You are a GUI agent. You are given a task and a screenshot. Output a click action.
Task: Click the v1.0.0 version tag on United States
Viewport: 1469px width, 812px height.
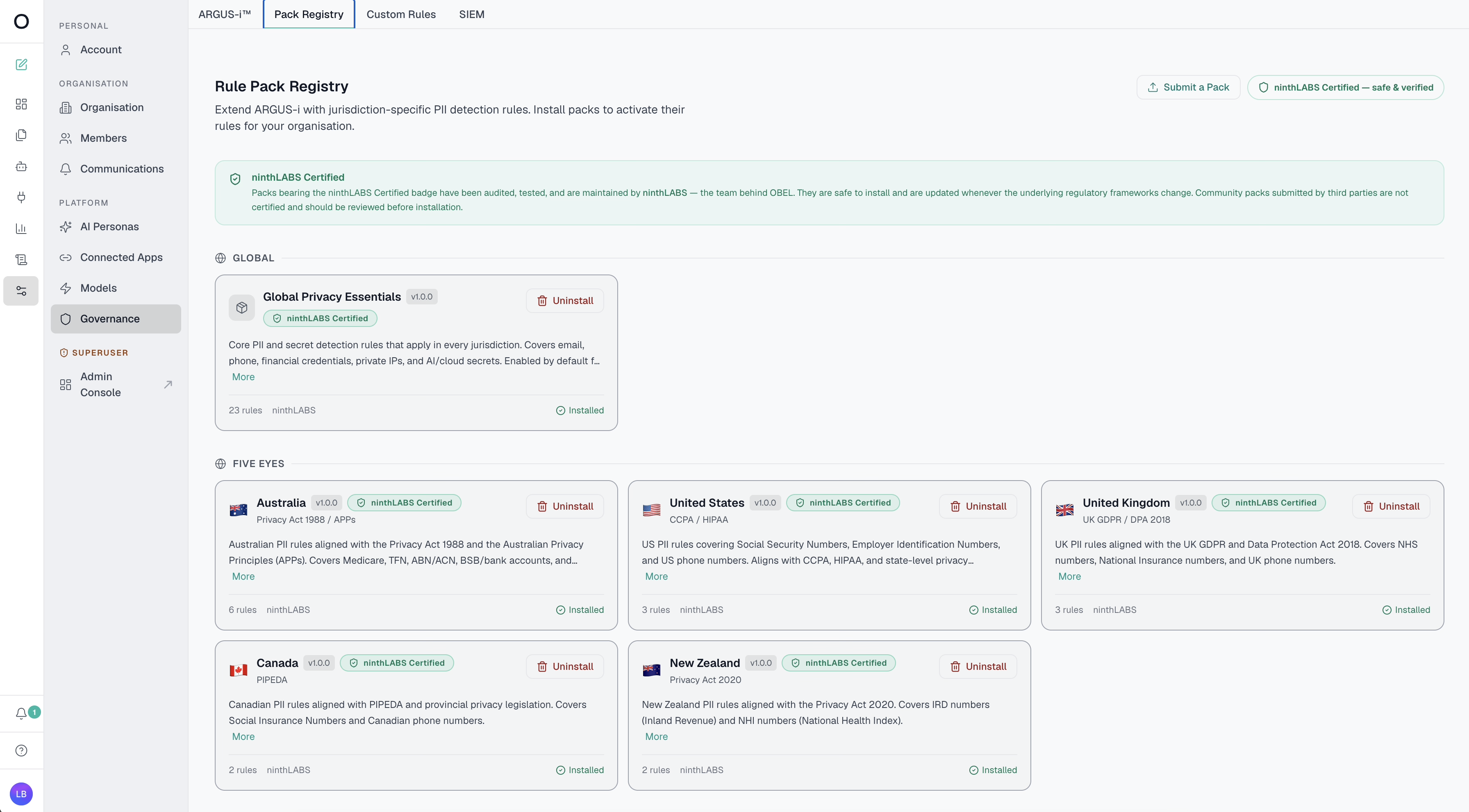(x=765, y=503)
